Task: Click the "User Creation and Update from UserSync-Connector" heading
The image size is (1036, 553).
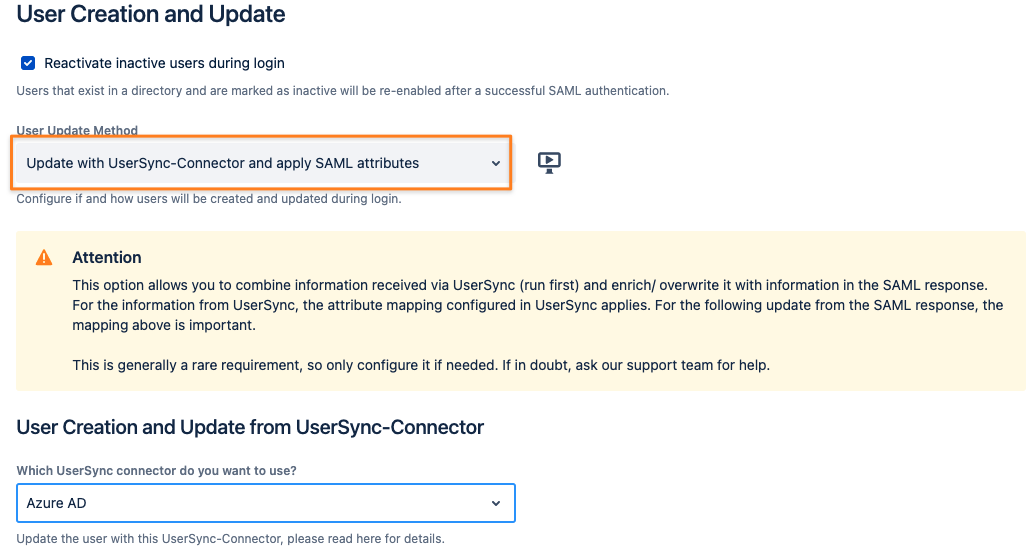Action: coord(250,428)
